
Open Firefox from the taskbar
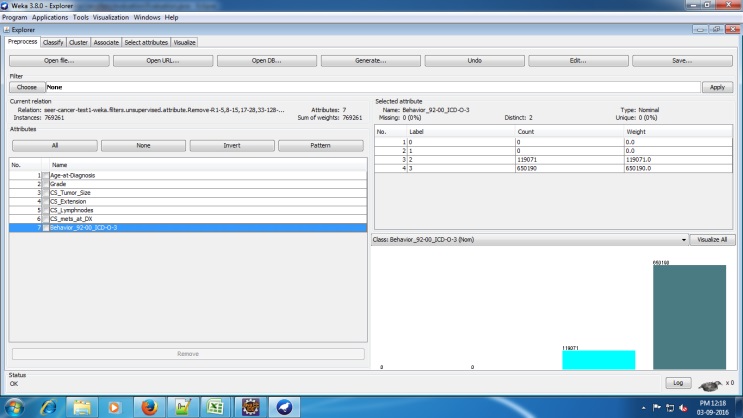148,407
